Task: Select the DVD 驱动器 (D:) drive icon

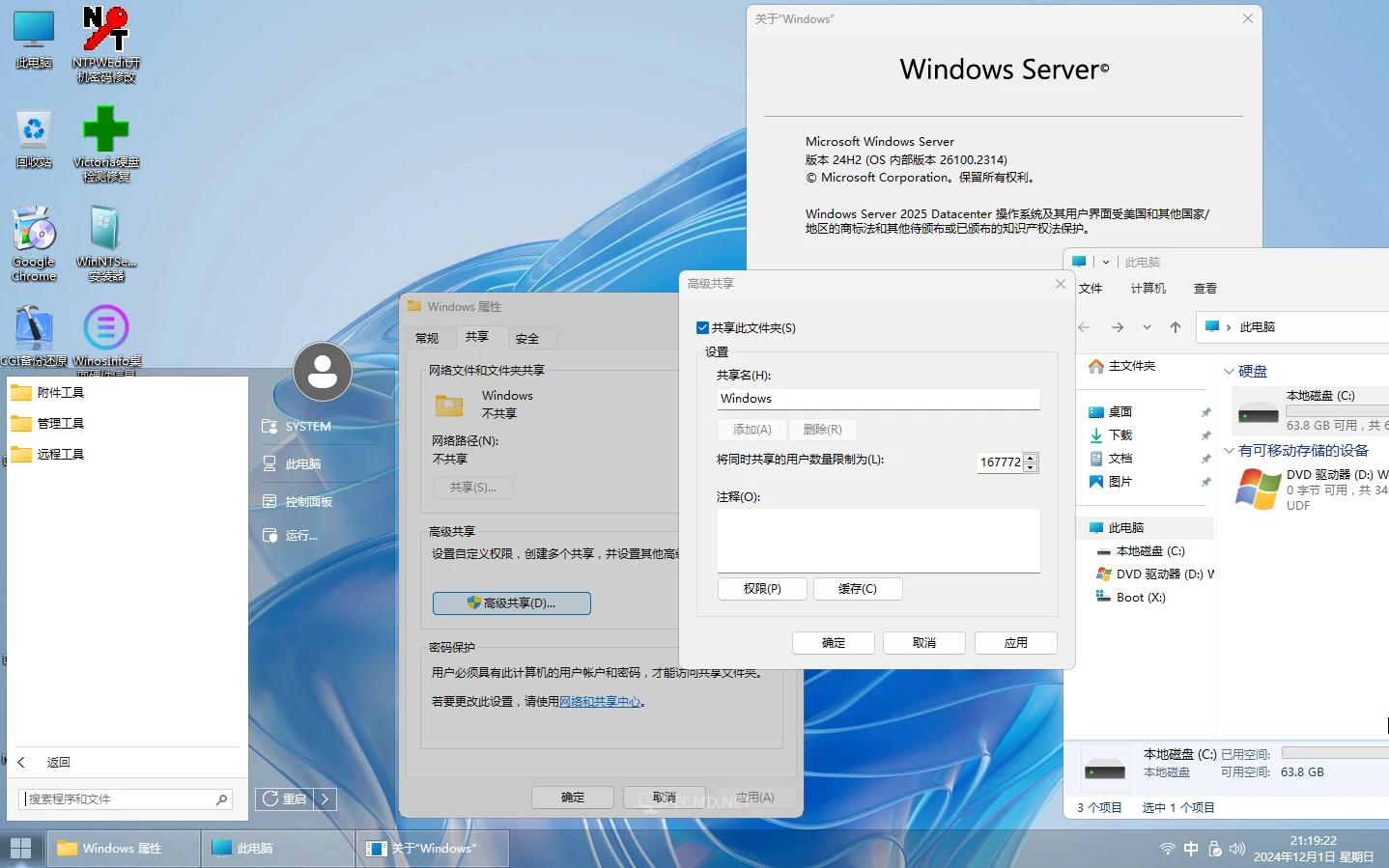Action: click(1259, 488)
